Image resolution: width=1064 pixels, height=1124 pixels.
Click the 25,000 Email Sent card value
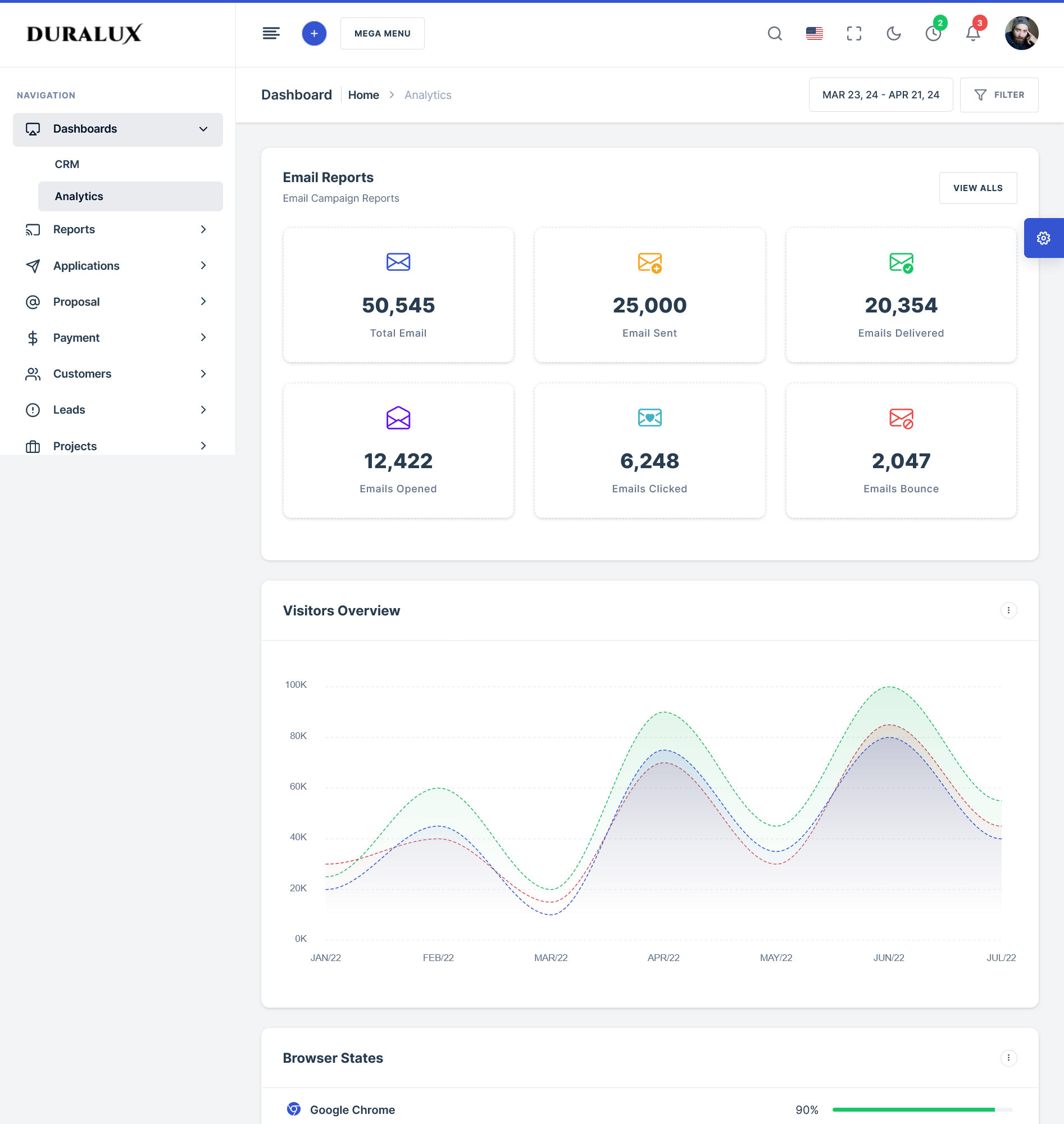click(x=650, y=305)
